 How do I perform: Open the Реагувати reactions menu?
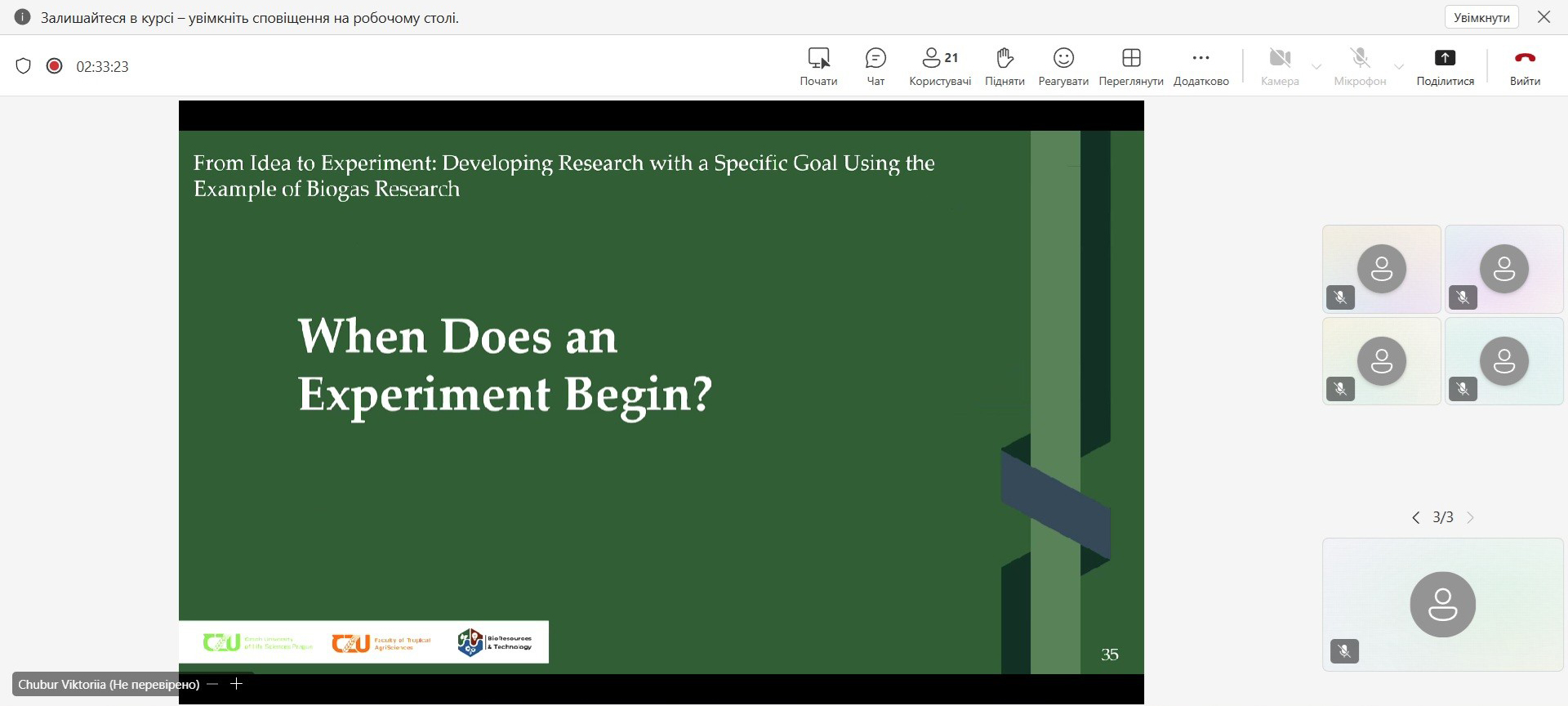point(1063,66)
